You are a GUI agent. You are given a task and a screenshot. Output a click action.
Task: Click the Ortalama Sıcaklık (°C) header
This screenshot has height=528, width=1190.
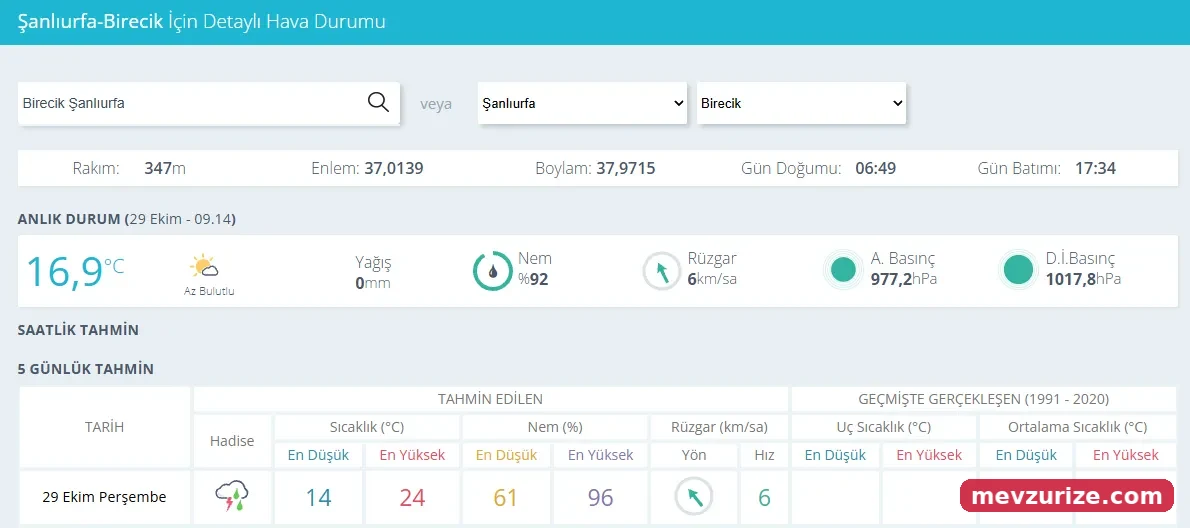(1078, 427)
